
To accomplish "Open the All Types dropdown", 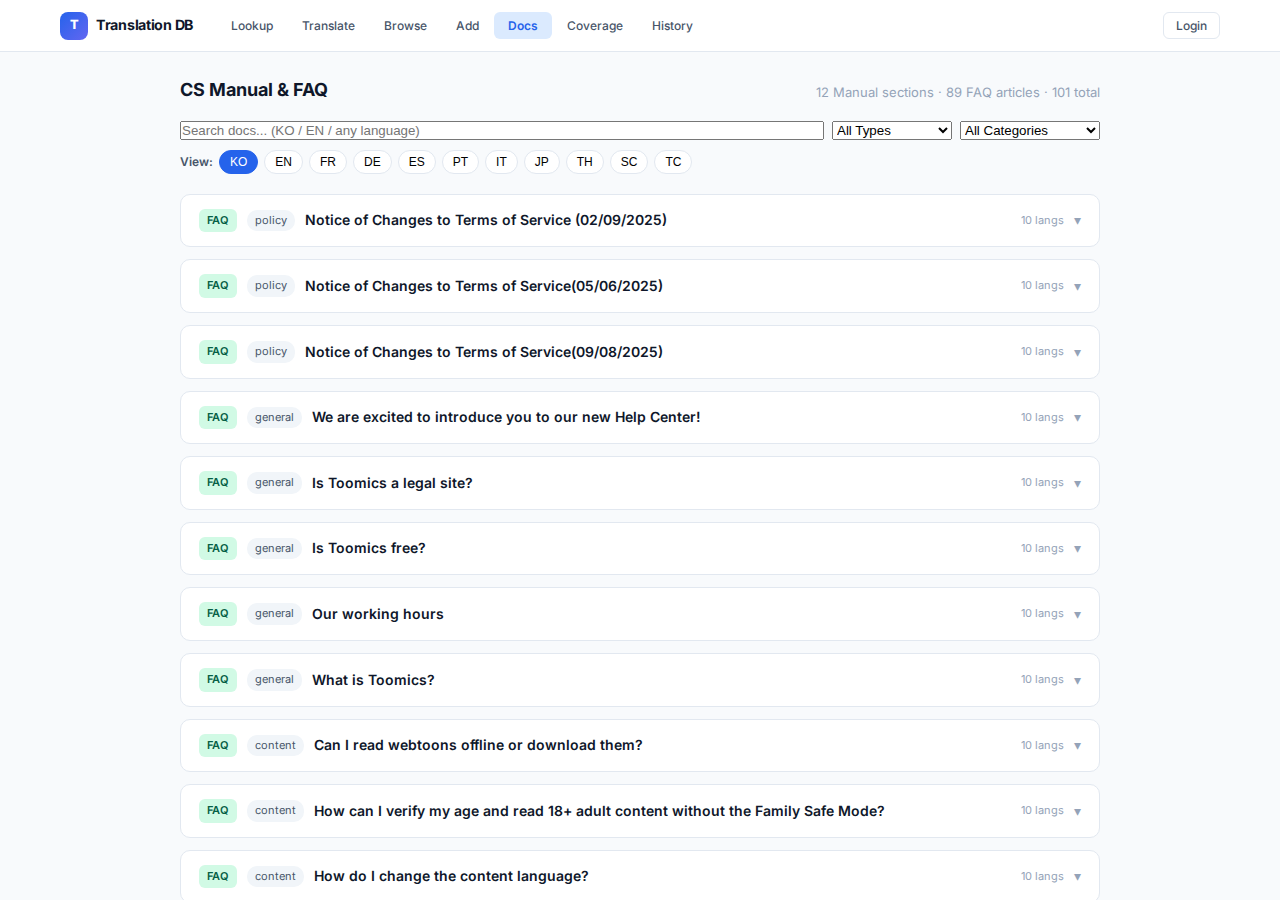I will point(891,131).
